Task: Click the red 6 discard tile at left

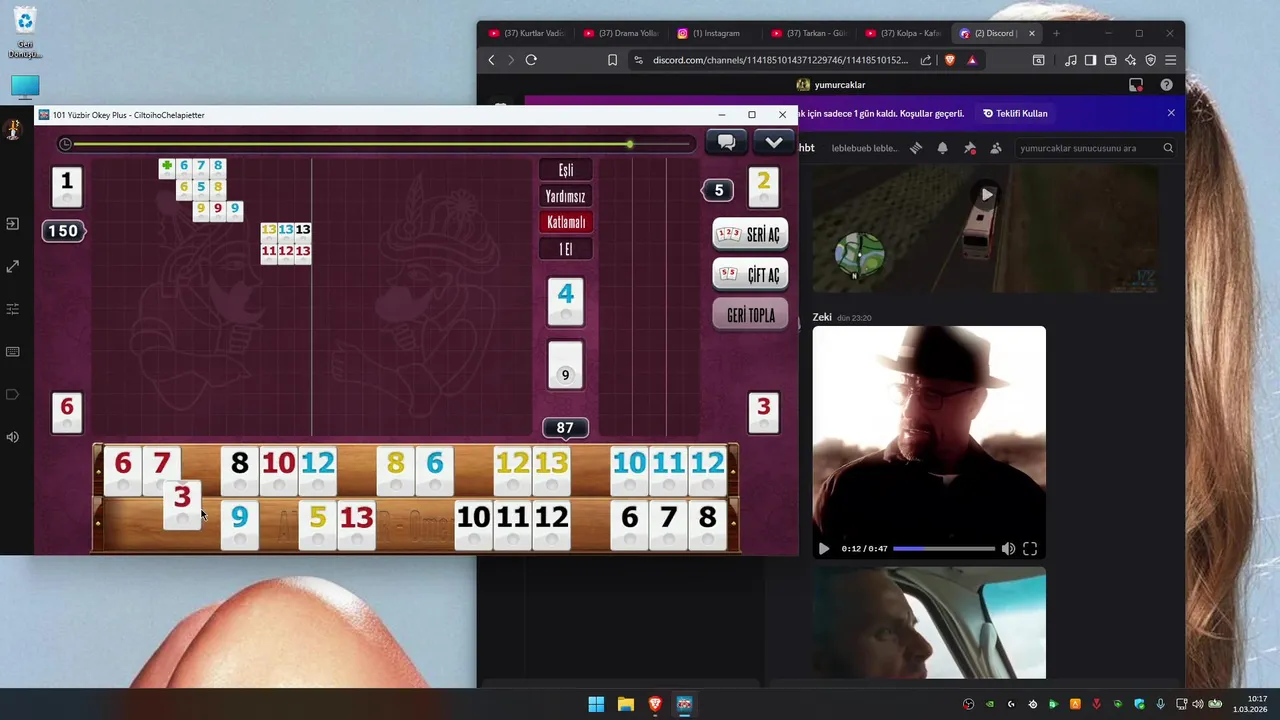Action: coord(67,412)
